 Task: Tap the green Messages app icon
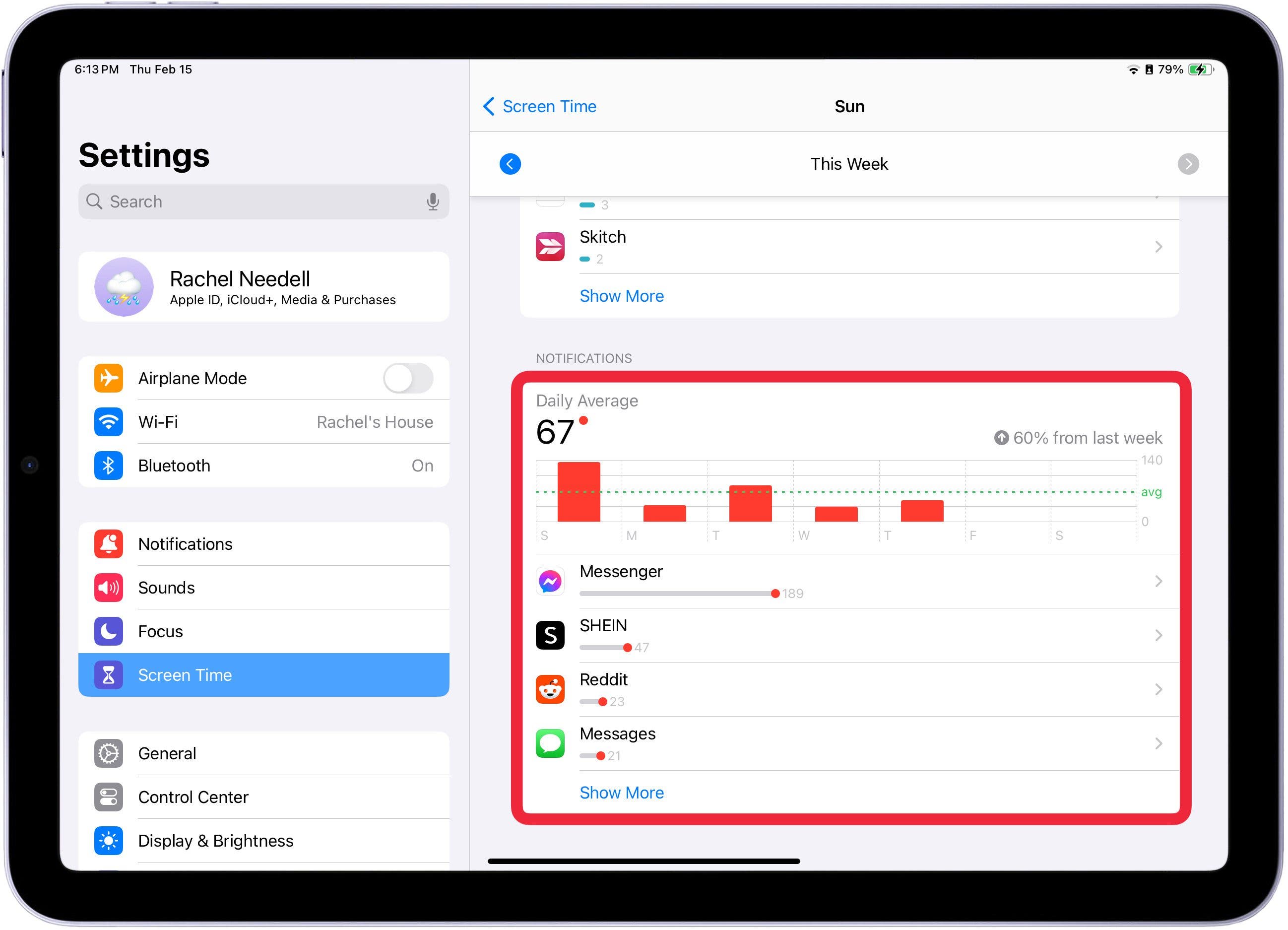click(550, 743)
